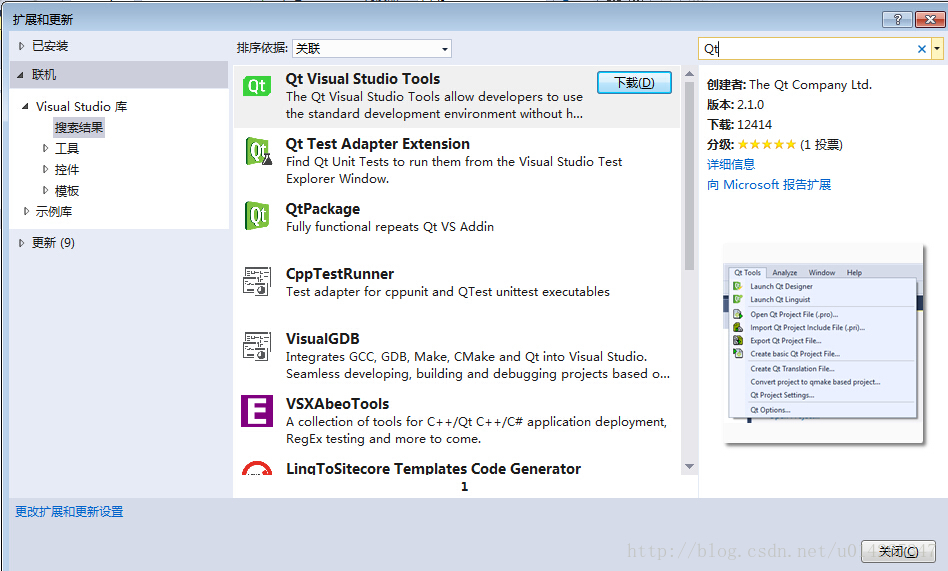The width and height of the screenshot is (948, 571).
Task: Click the 版本: 2.1.0 text
Action: click(x=735, y=105)
